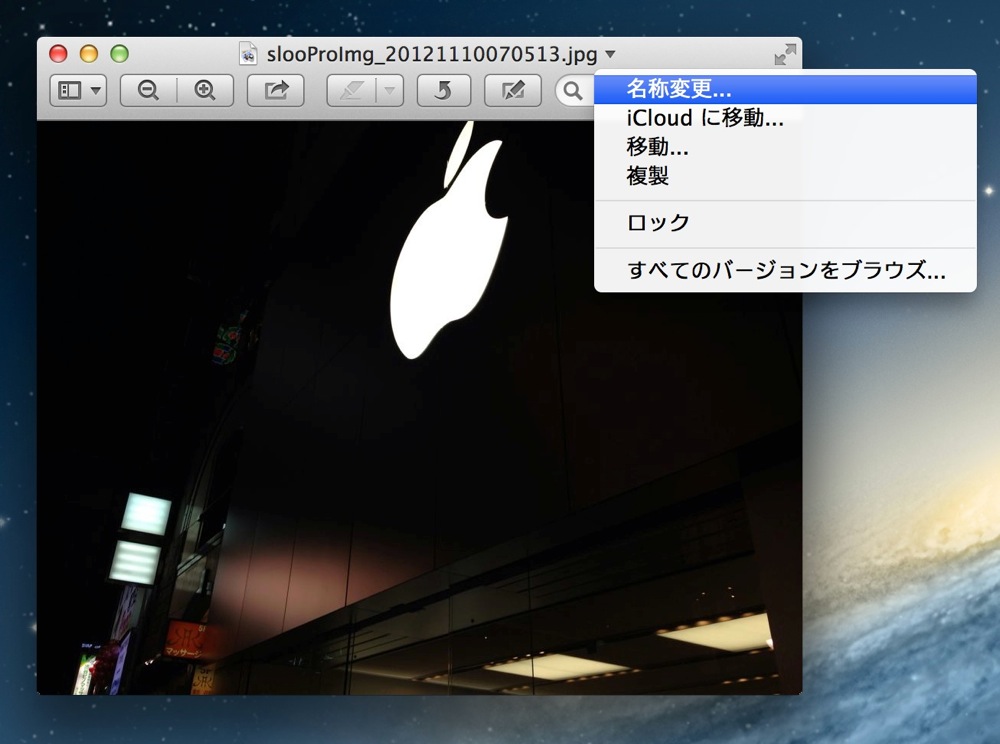This screenshot has width=1000, height=744.
Task: Show the edit toolbar with pencil icon
Action: [513, 91]
